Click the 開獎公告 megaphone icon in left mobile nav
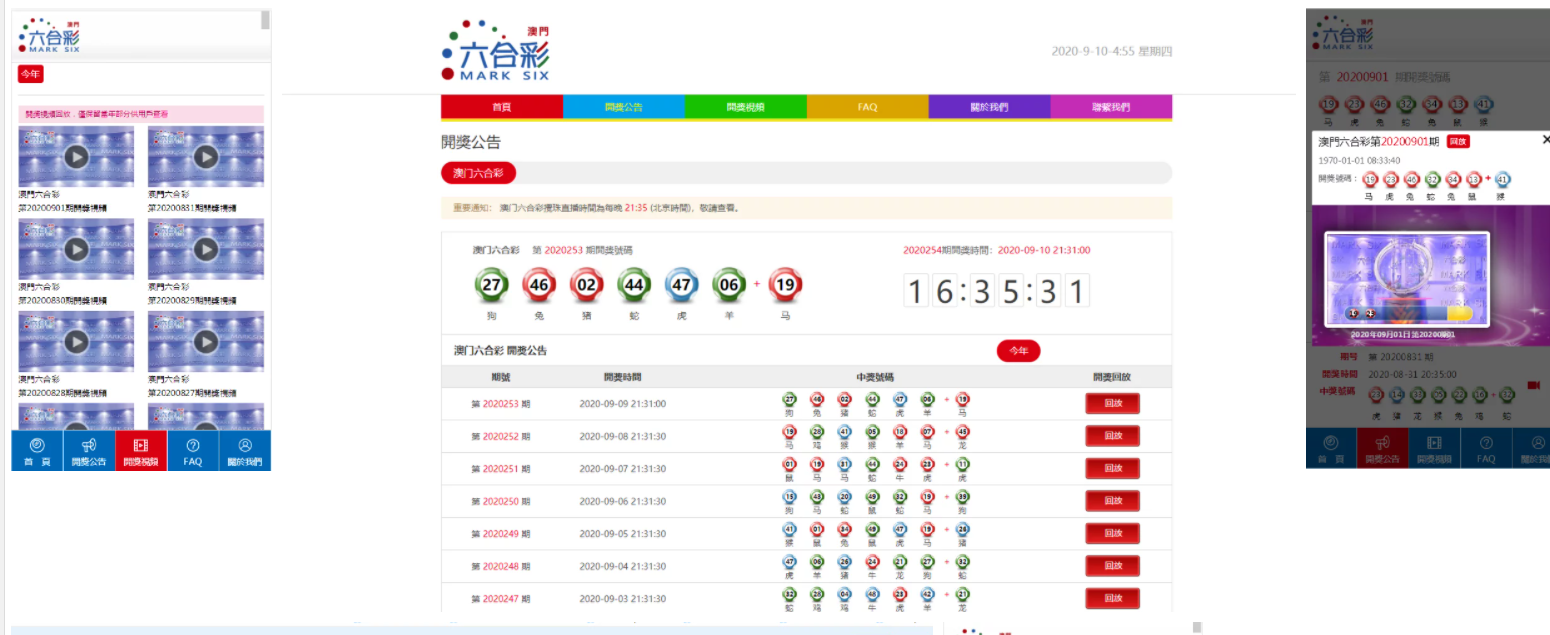The height and width of the screenshot is (635, 1550). pos(89,445)
